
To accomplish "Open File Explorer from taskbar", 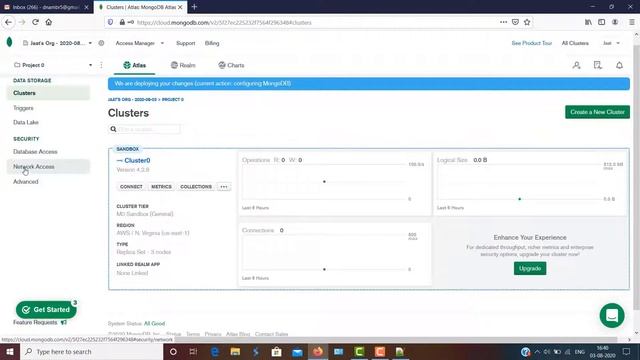I will pos(235,351).
